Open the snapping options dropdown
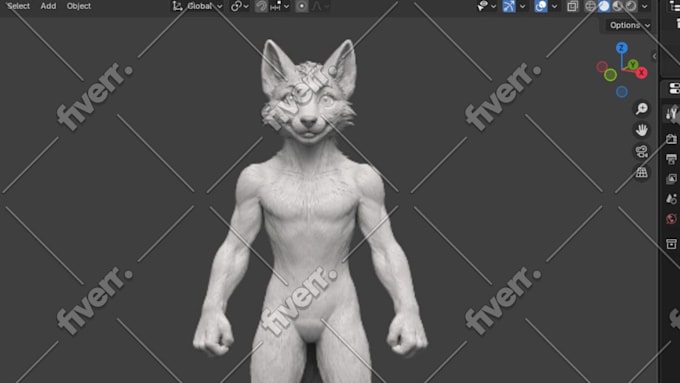The image size is (680, 383). [280, 6]
